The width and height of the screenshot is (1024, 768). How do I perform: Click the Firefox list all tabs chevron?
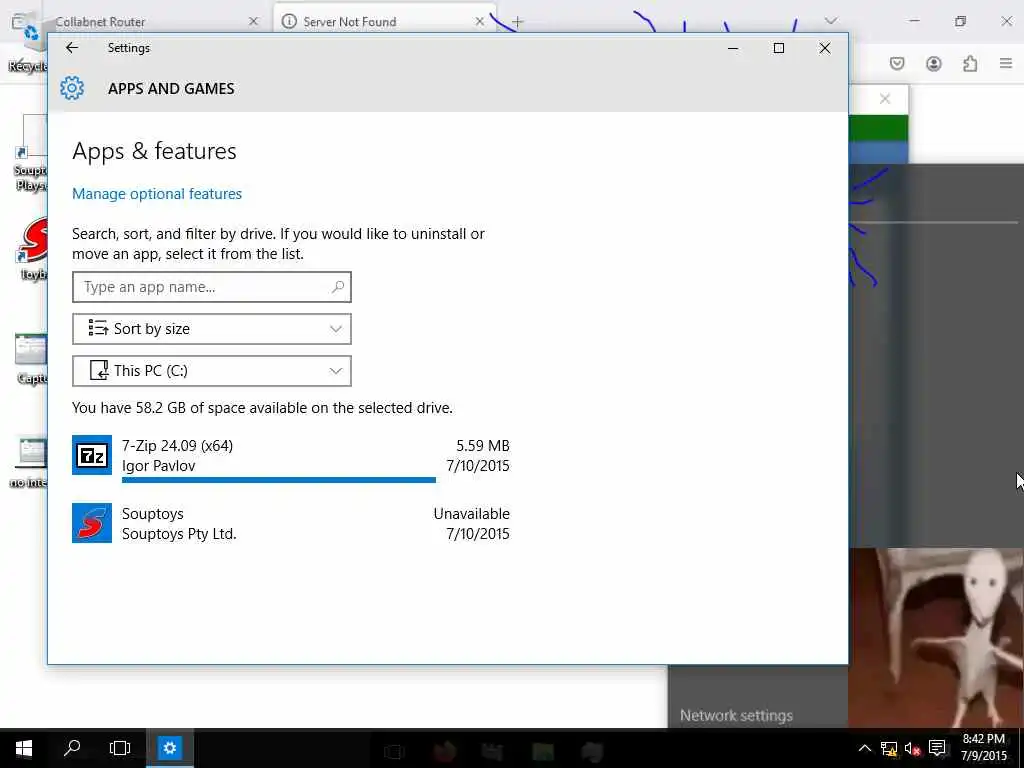(x=831, y=21)
